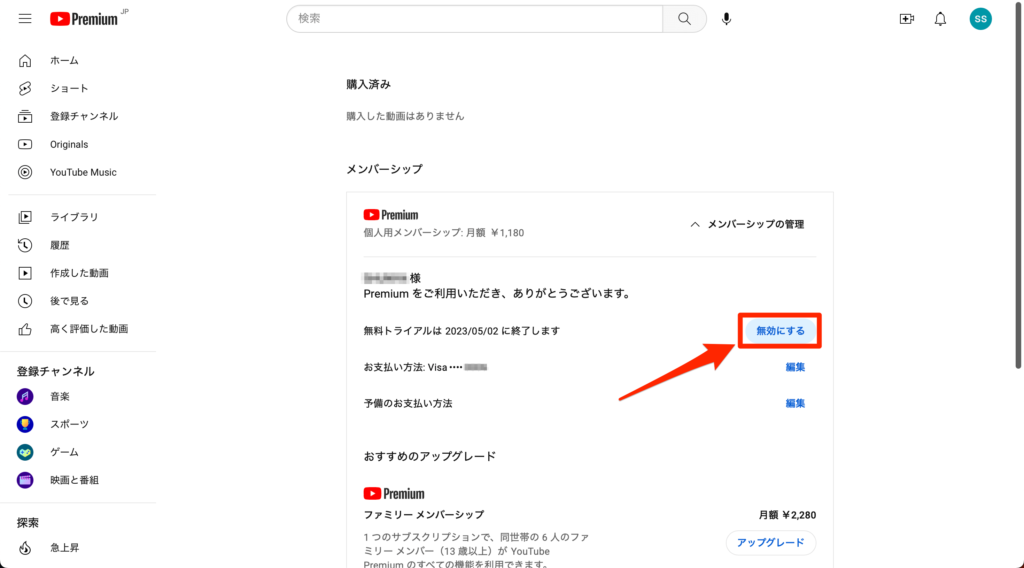Click the YouTube Premium logo

(x=84, y=19)
